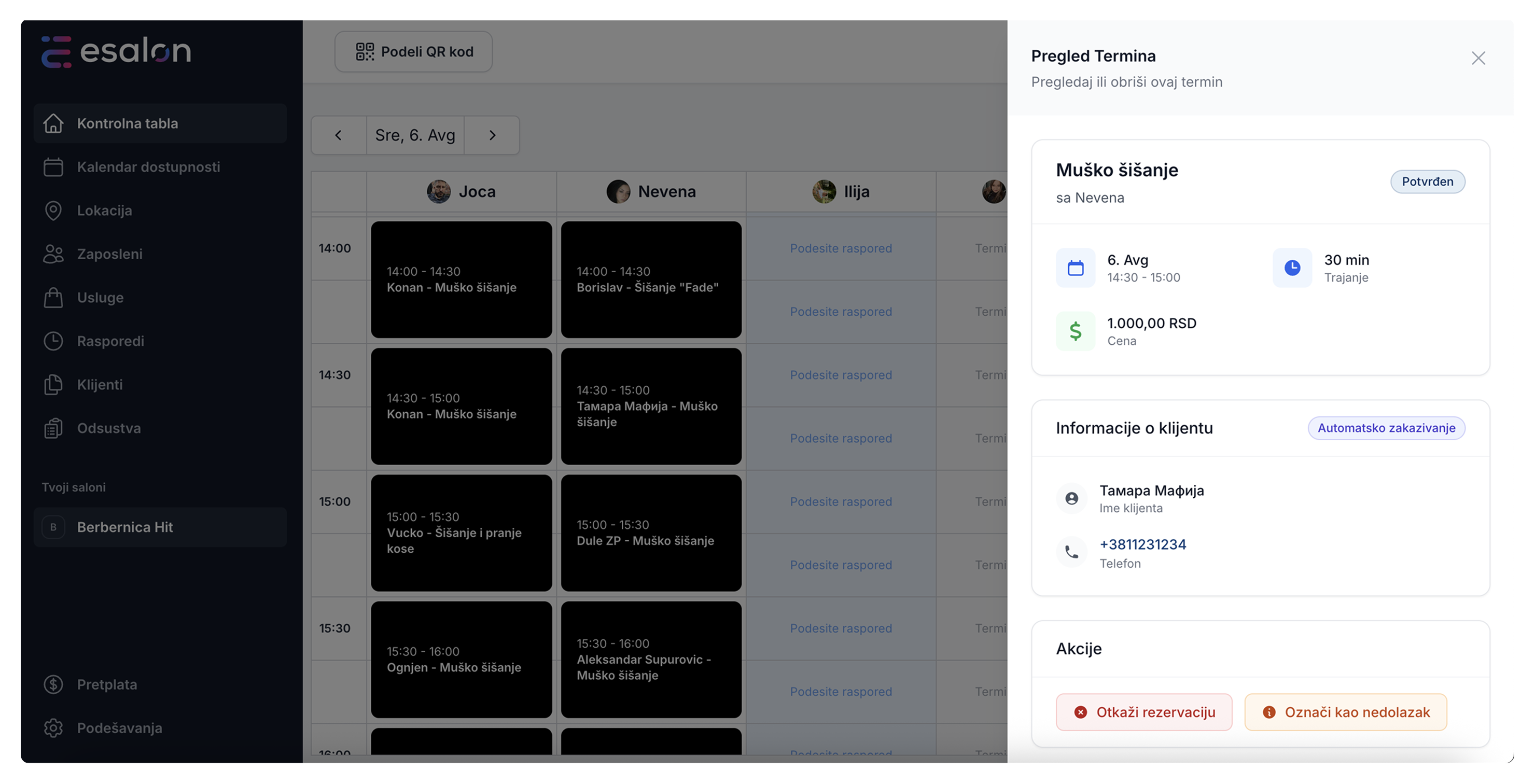The height and width of the screenshot is (784, 1535).
Task: Go to next day with right chevron
Action: (492, 135)
